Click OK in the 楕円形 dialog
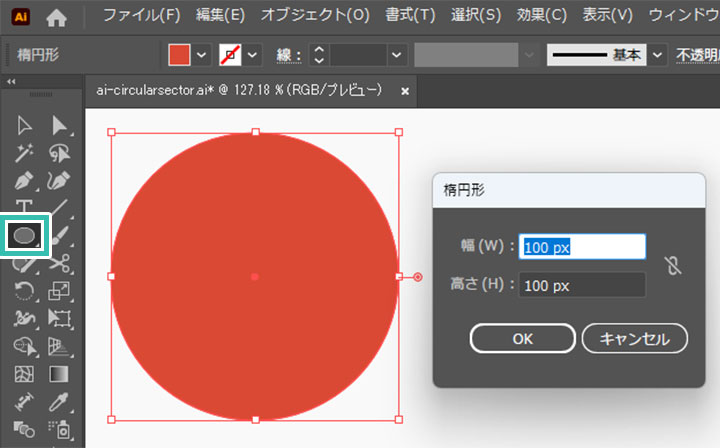 [x=522, y=338]
